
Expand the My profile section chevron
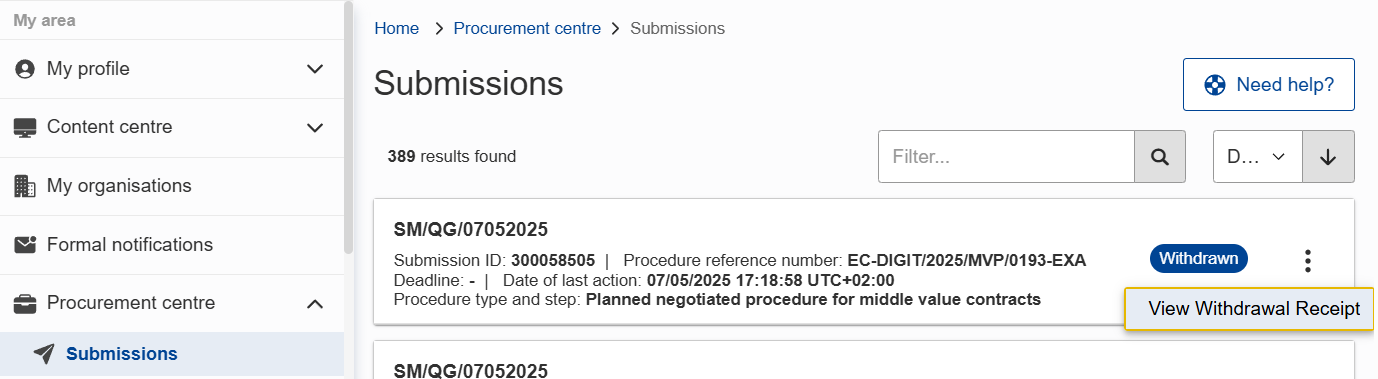tap(315, 69)
